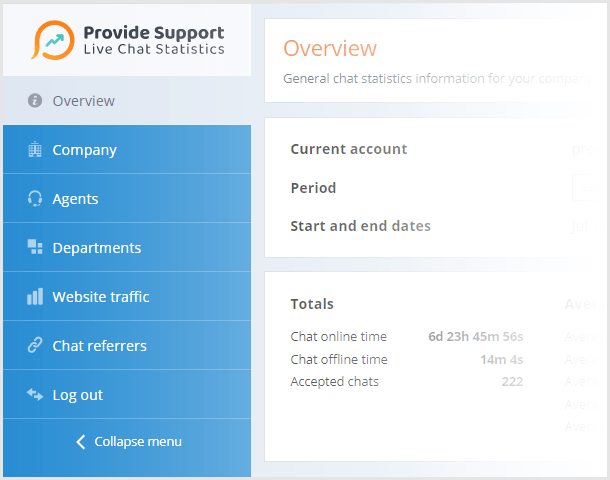Click the Log out arrows icon
610x480 pixels.
[x=35, y=395]
